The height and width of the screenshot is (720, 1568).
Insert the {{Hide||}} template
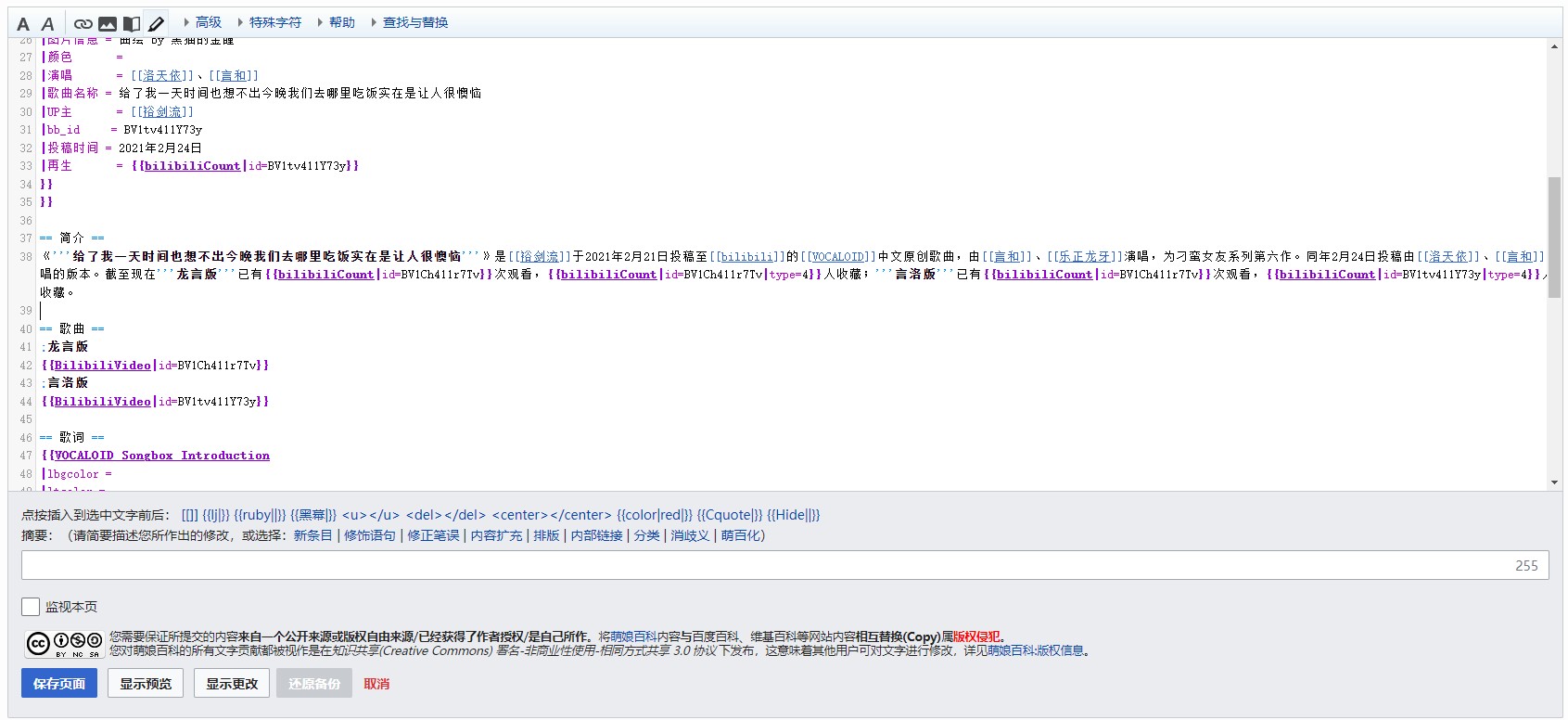(x=794, y=515)
